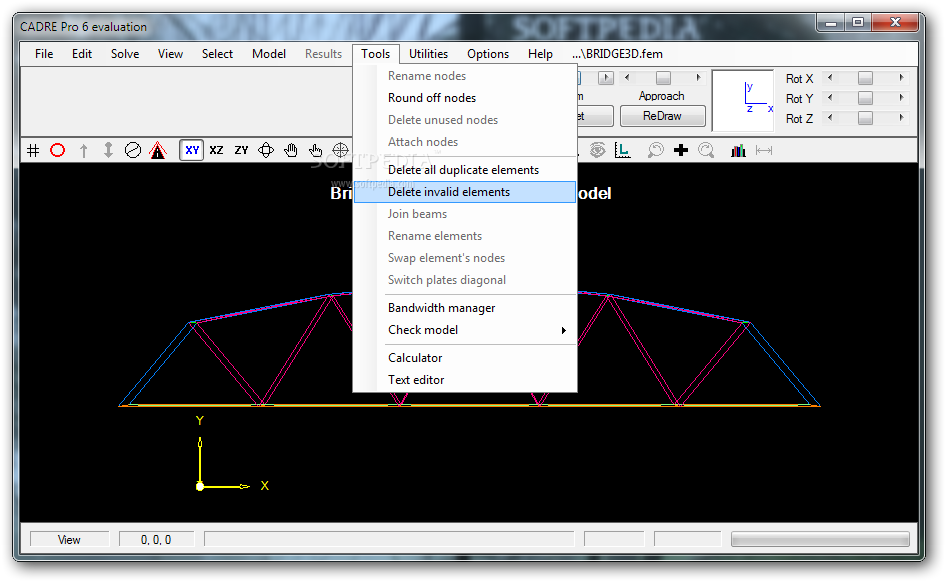The height and width of the screenshot is (582, 946).
Task: Open the Solve menu
Action: [x=125, y=54]
